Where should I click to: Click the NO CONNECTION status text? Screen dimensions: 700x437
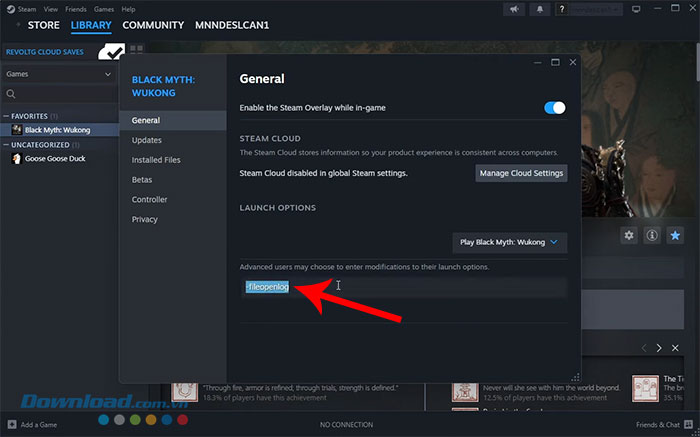click(x=346, y=425)
